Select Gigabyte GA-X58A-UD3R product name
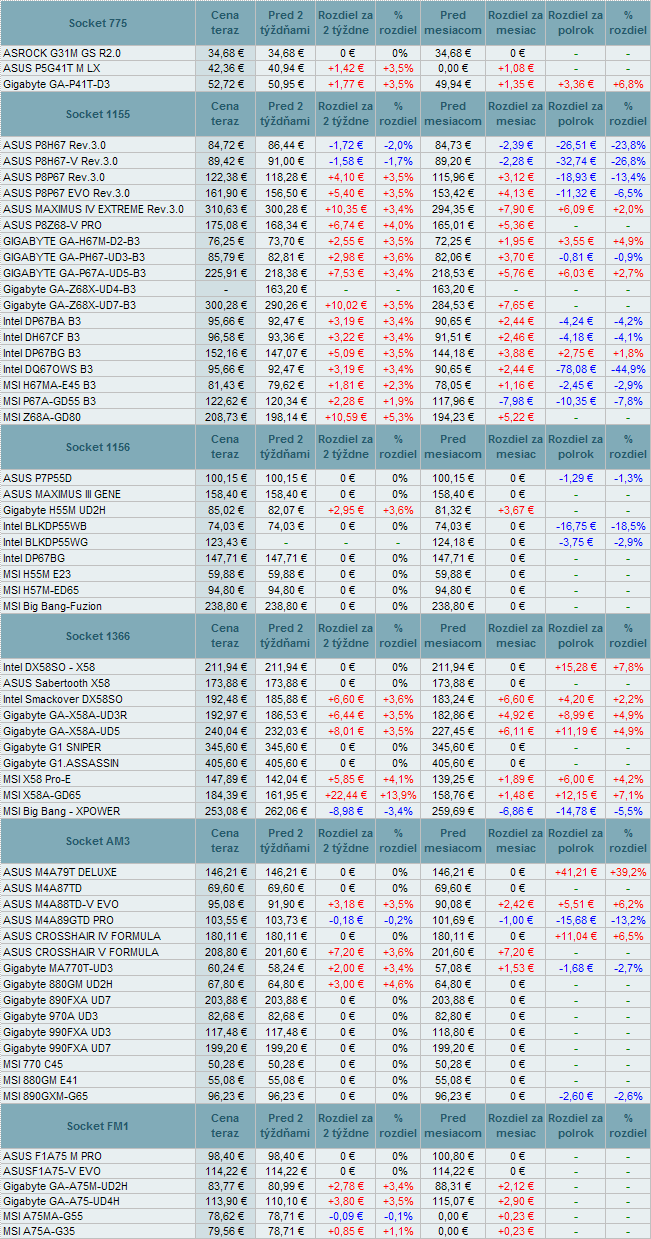The height and width of the screenshot is (1239, 651). point(65,715)
